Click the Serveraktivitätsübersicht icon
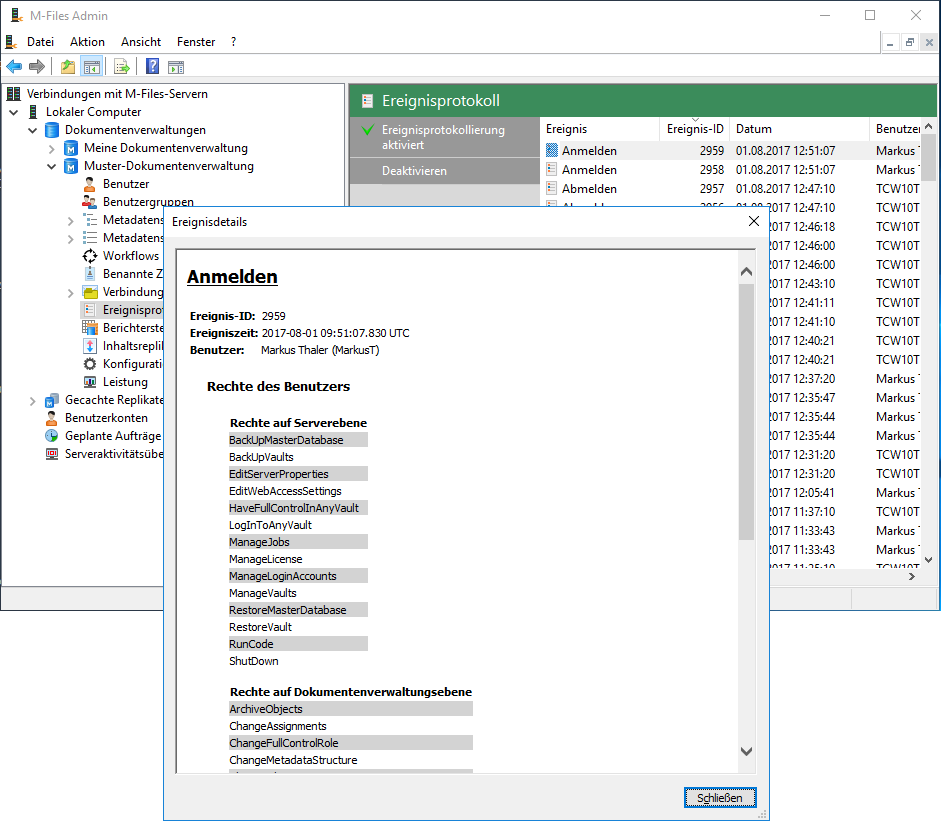941x821 pixels. (52, 454)
